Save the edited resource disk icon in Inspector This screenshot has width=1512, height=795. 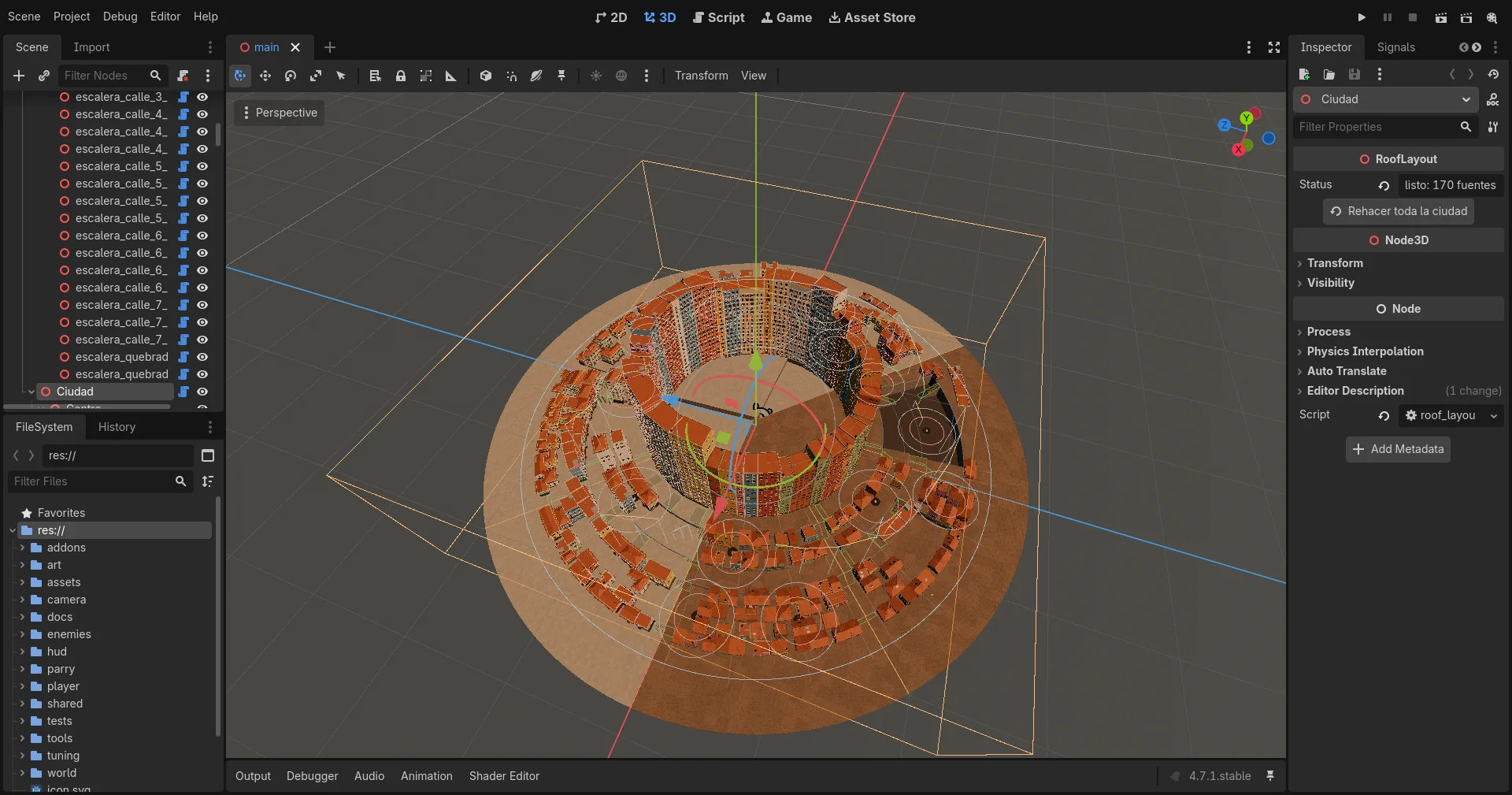[x=1354, y=74]
